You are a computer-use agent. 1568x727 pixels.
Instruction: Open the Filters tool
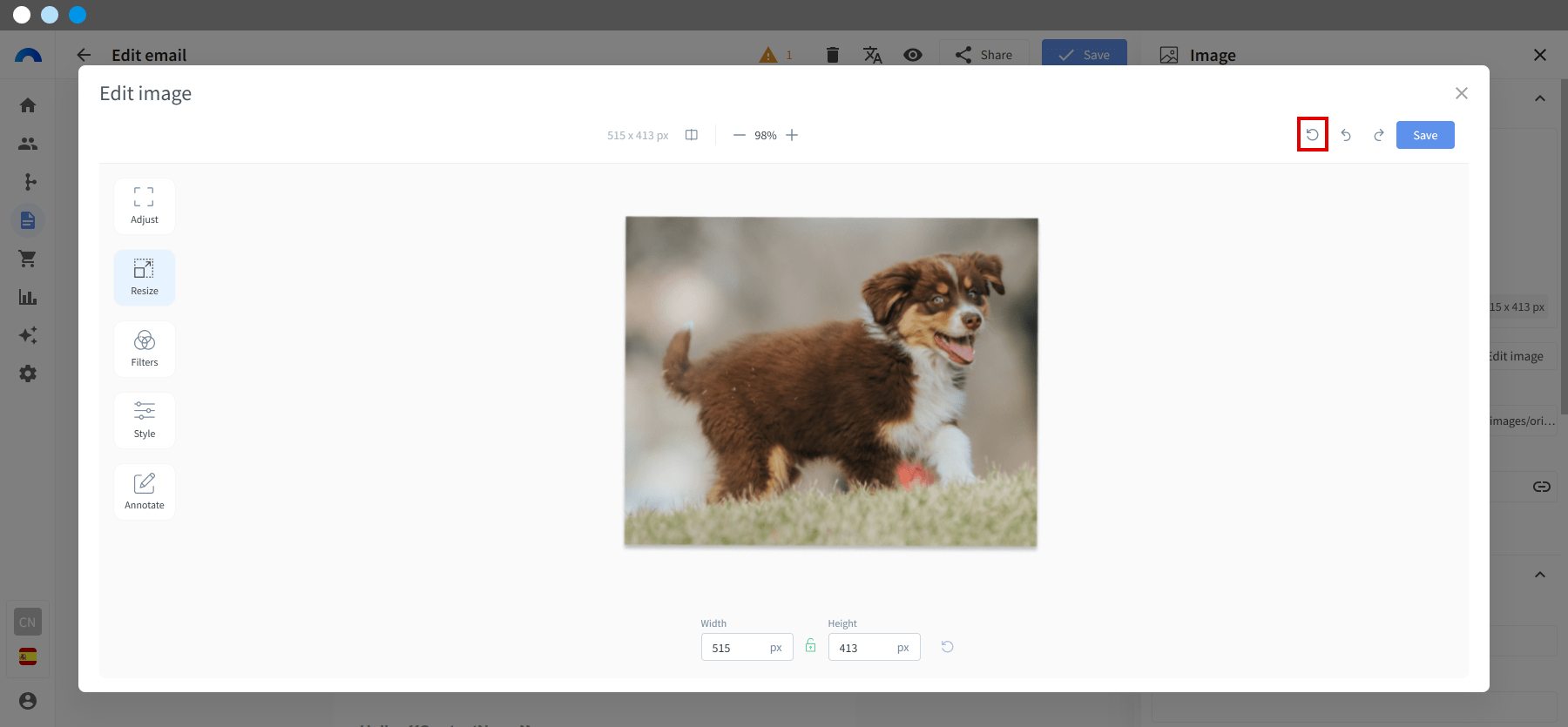145,349
